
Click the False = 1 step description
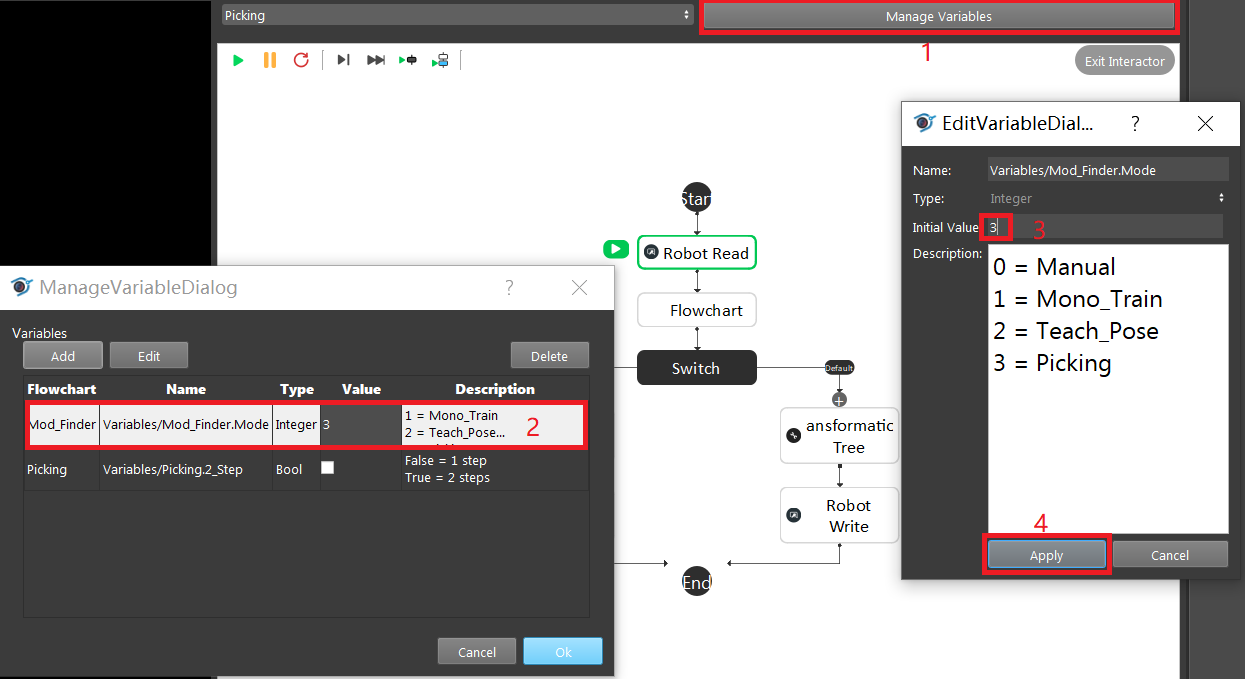click(x=495, y=469)
